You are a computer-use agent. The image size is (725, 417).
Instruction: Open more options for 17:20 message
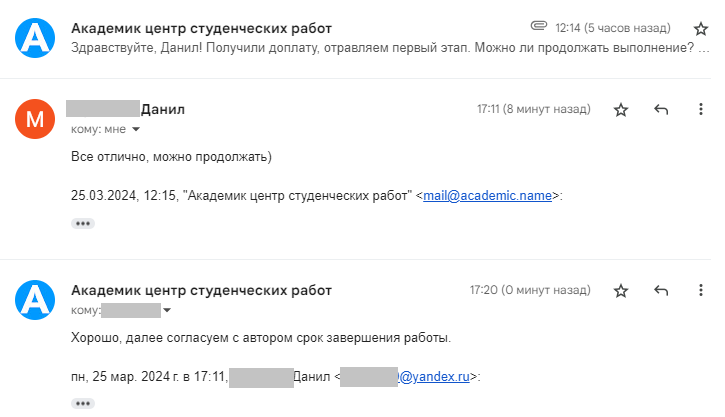[700, 290]
